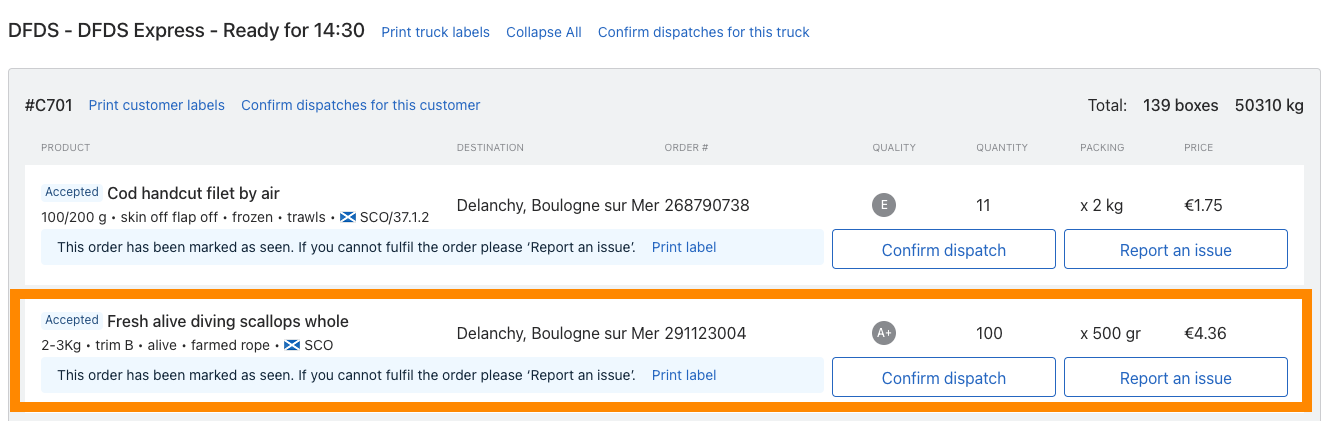Click the A+ quality badge for scallops
The image size is (1332, 421).
point(883,333)
